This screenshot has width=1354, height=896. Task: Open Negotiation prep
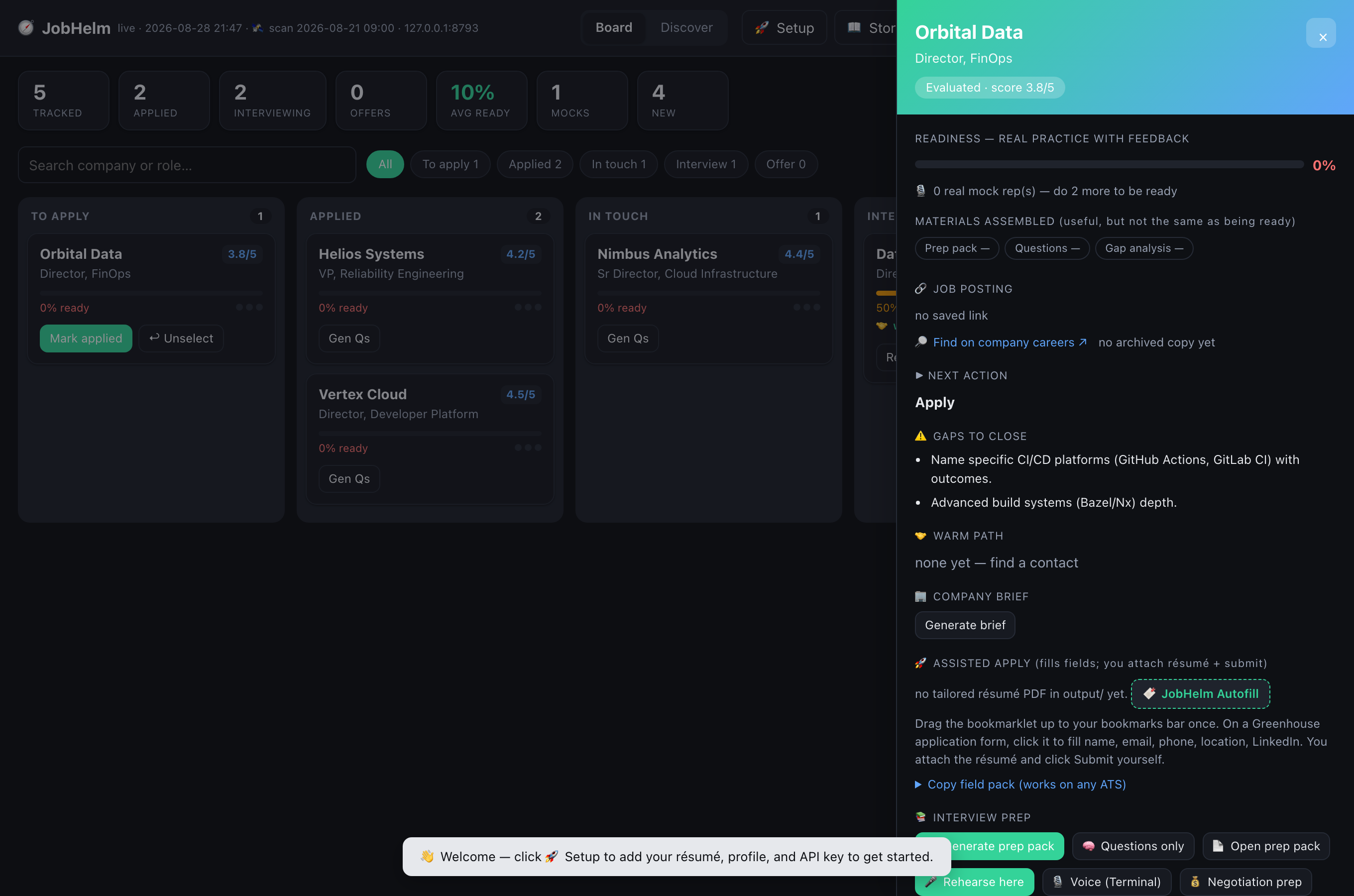pos(1245,882)
